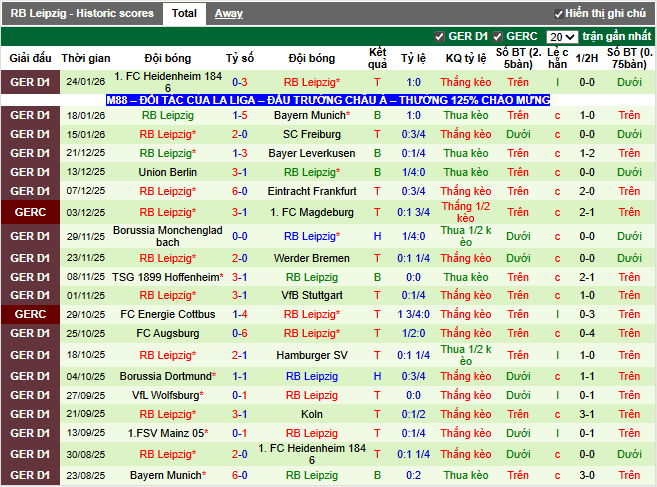Screen dimensions: 657x487
Task: Open 1. FC Magdeburg team link
Action: coord(312,212)
